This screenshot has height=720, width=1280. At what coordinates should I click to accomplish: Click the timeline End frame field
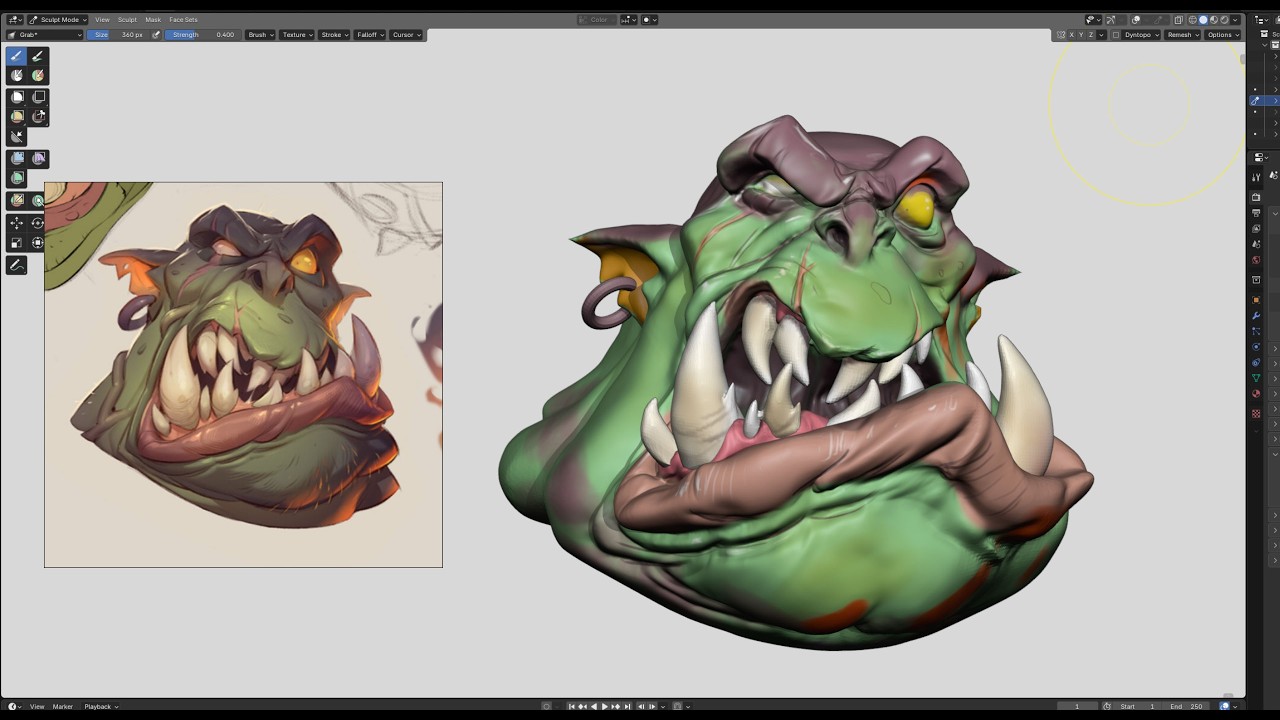tap(1188, 706)
